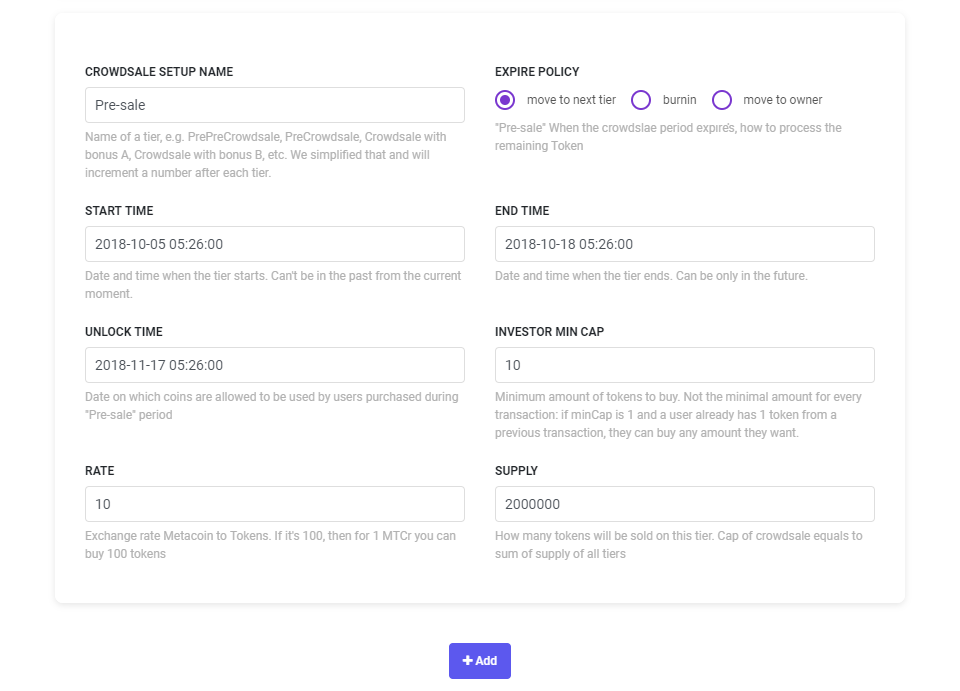Click the 'UNLOCK TIME' field label
Viewport: 960px width, 691px height.
coord(124,332)
